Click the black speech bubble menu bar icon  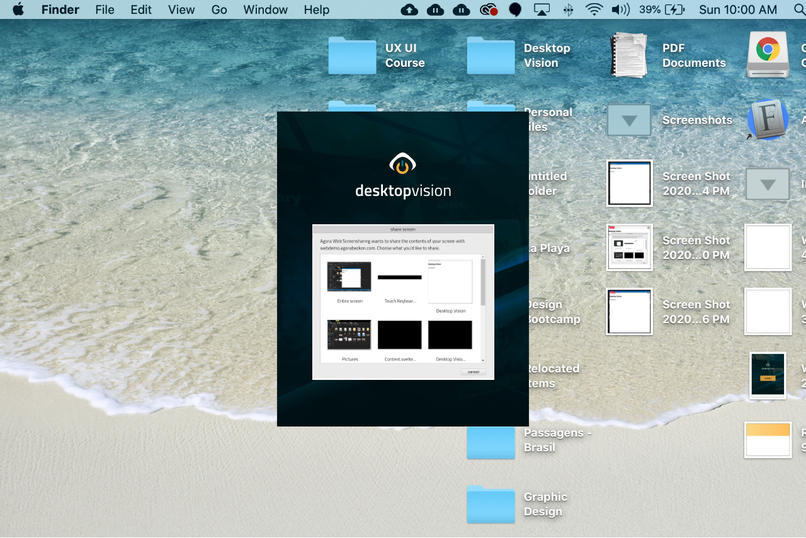[x=515, y=10]
